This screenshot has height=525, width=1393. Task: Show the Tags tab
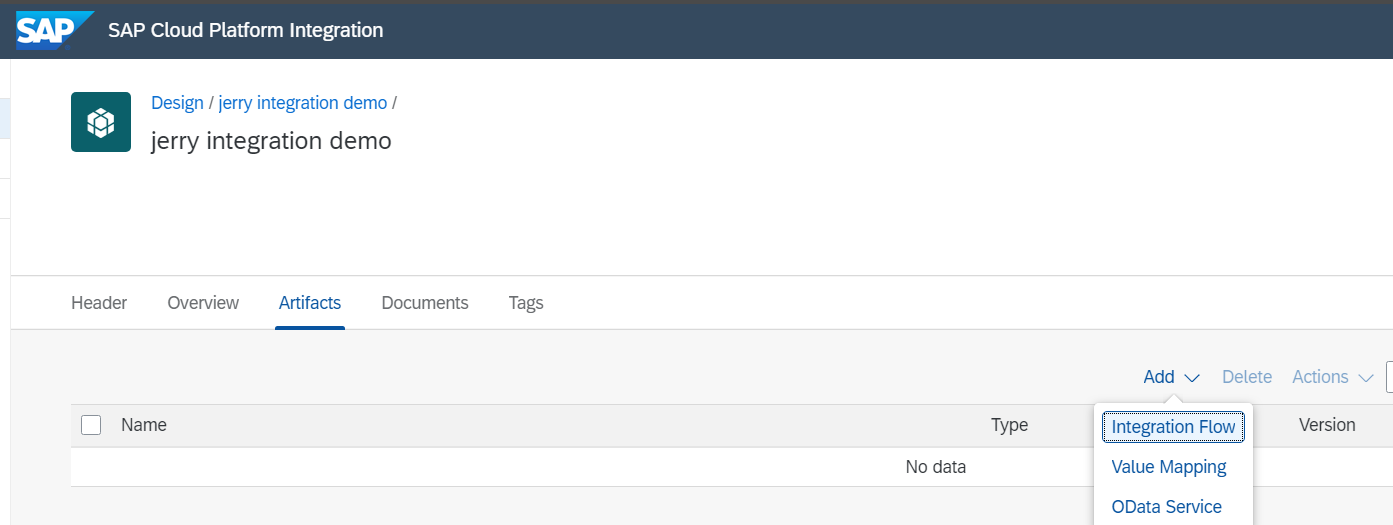click(x=526, y=303)
